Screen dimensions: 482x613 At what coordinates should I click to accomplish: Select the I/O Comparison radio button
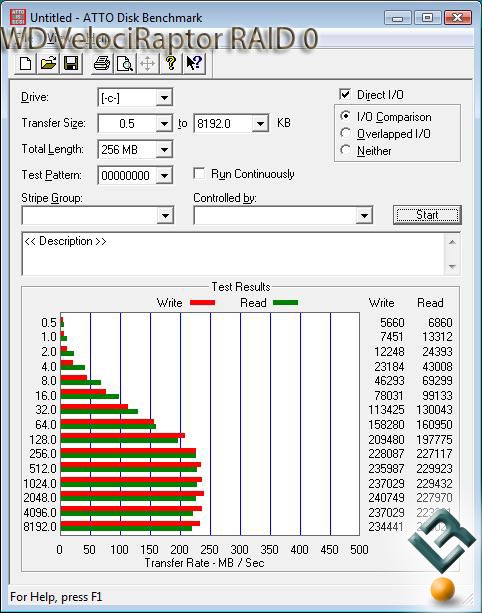click(345, 117)
